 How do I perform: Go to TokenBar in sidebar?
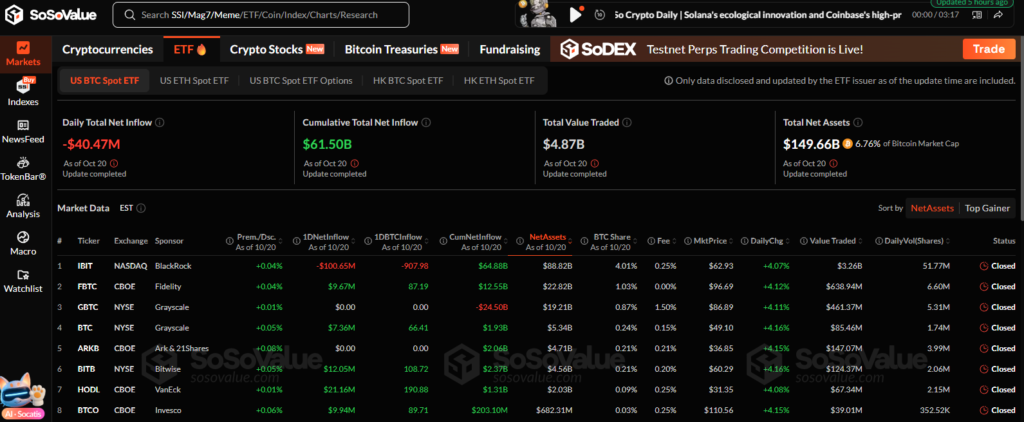(x=22, y=167)
